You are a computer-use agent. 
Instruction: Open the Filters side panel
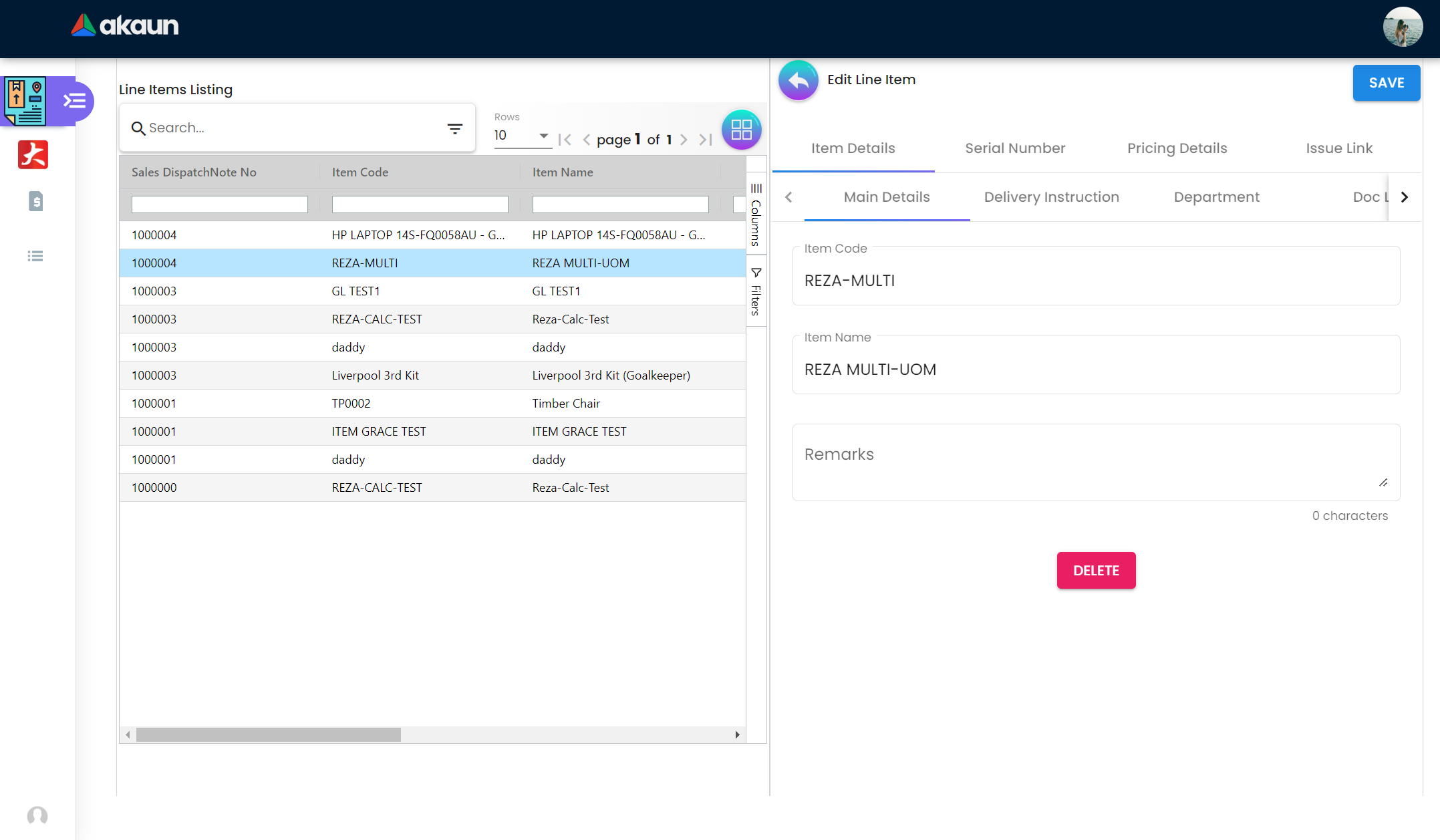[756, 292]
